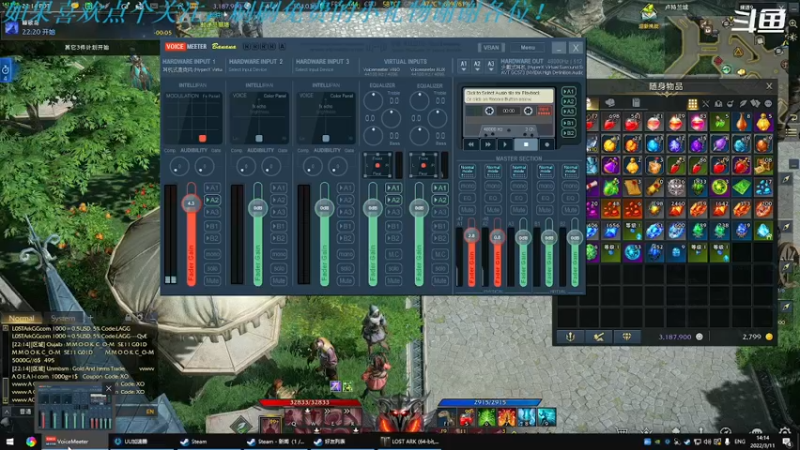Click Hardware Input 1 fader gain knob
The width and height of the screenshot is (800, 450).
[x=191, y=203]
